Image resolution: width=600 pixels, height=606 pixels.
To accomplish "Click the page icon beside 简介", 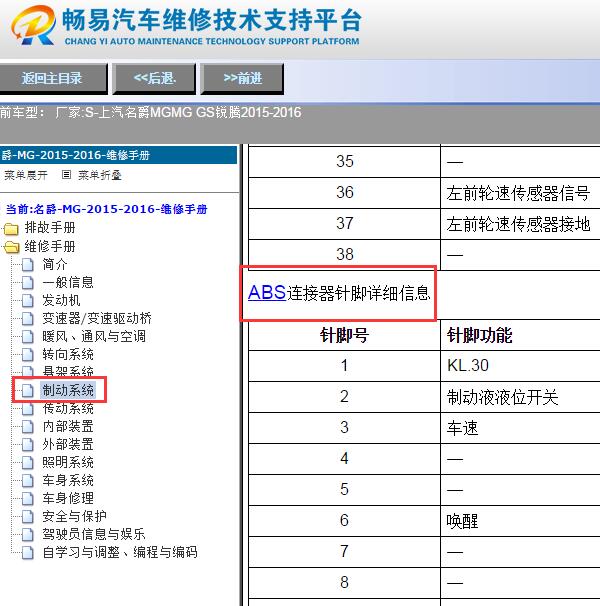I will click(x=27, y=265).
